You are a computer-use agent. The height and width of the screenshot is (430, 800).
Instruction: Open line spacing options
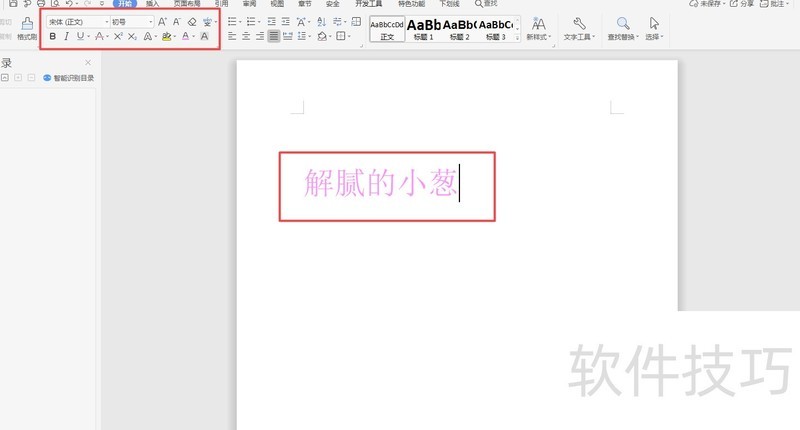click(303, 36)
